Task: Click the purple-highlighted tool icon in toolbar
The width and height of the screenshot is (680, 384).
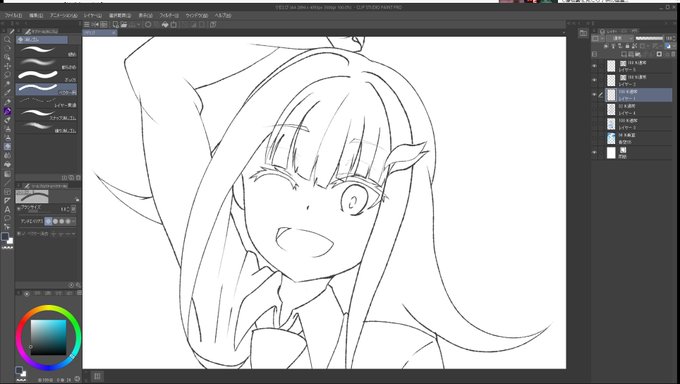Action: (x=7, y=111)
